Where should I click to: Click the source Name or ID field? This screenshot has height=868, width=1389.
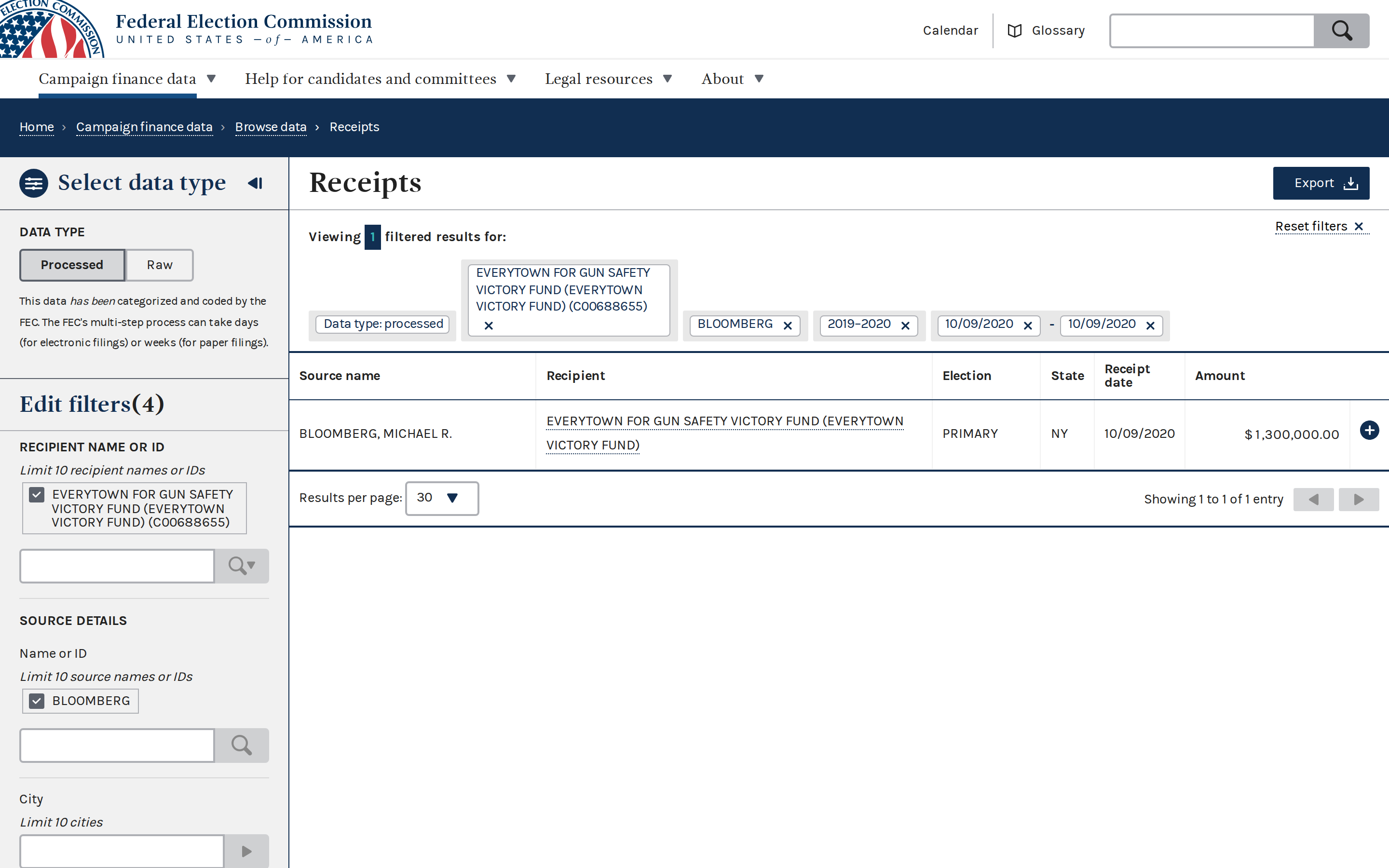coord(117,745)
